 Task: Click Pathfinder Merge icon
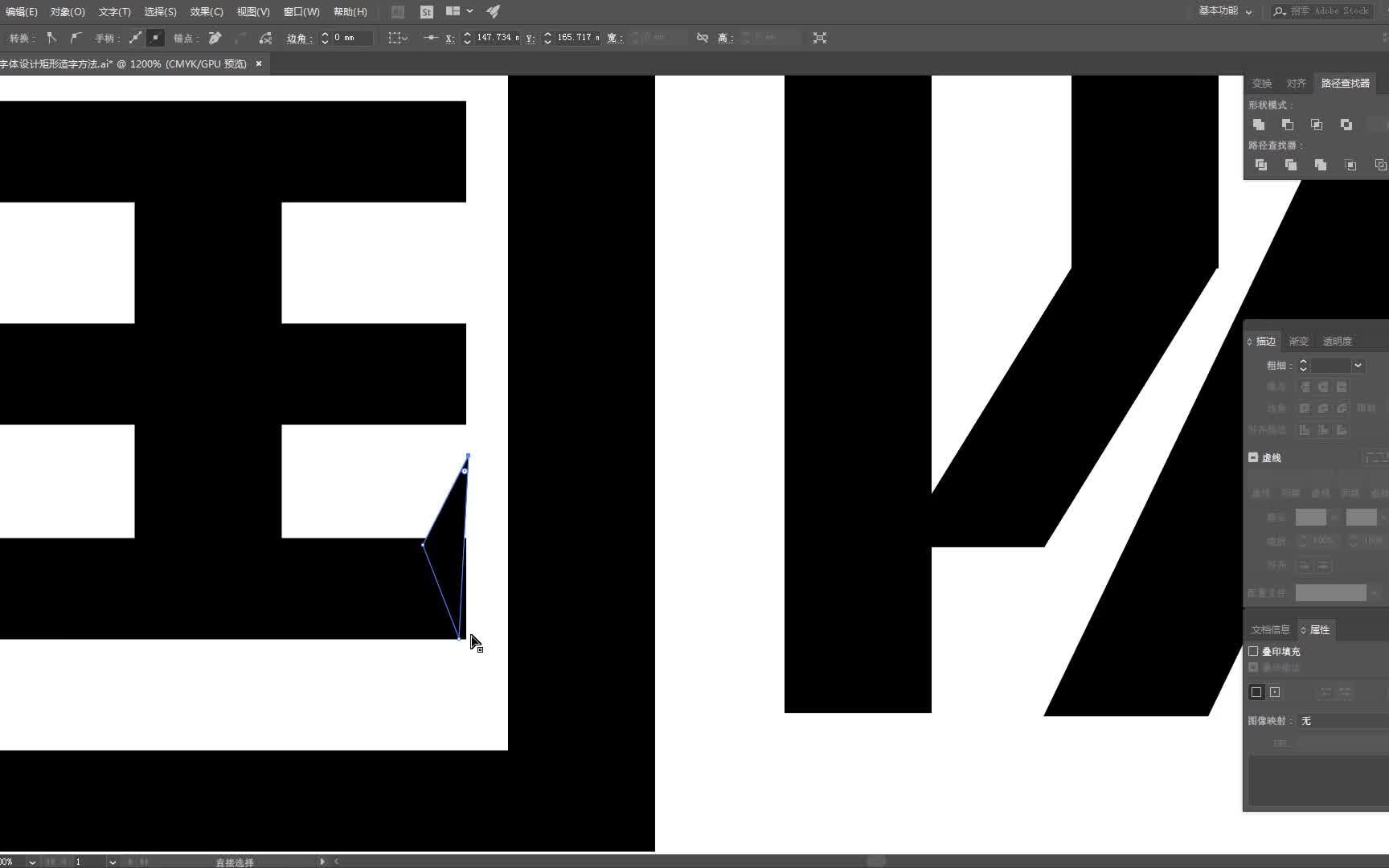click(1320, 165)
